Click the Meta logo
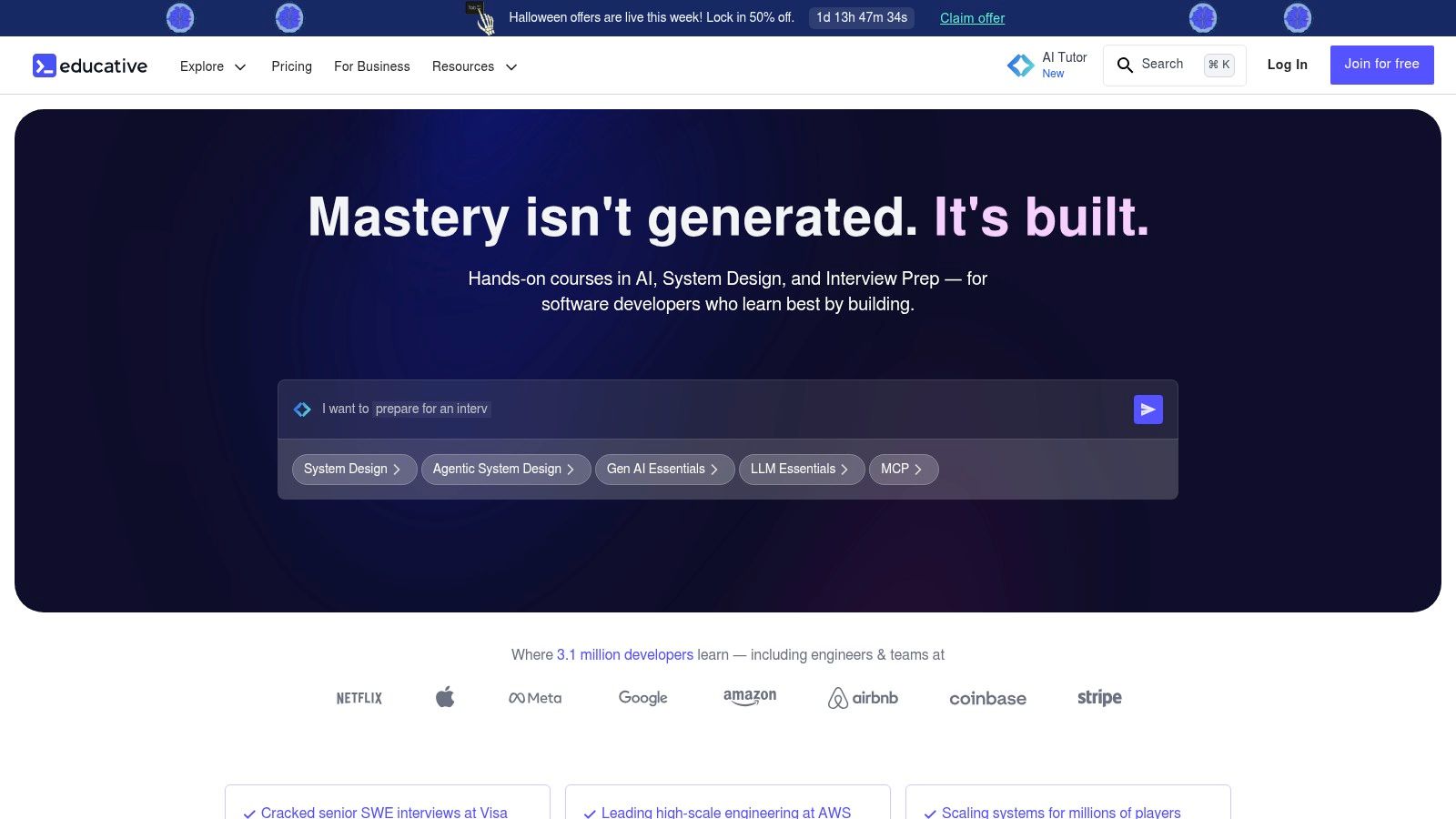 click(535, 698)
